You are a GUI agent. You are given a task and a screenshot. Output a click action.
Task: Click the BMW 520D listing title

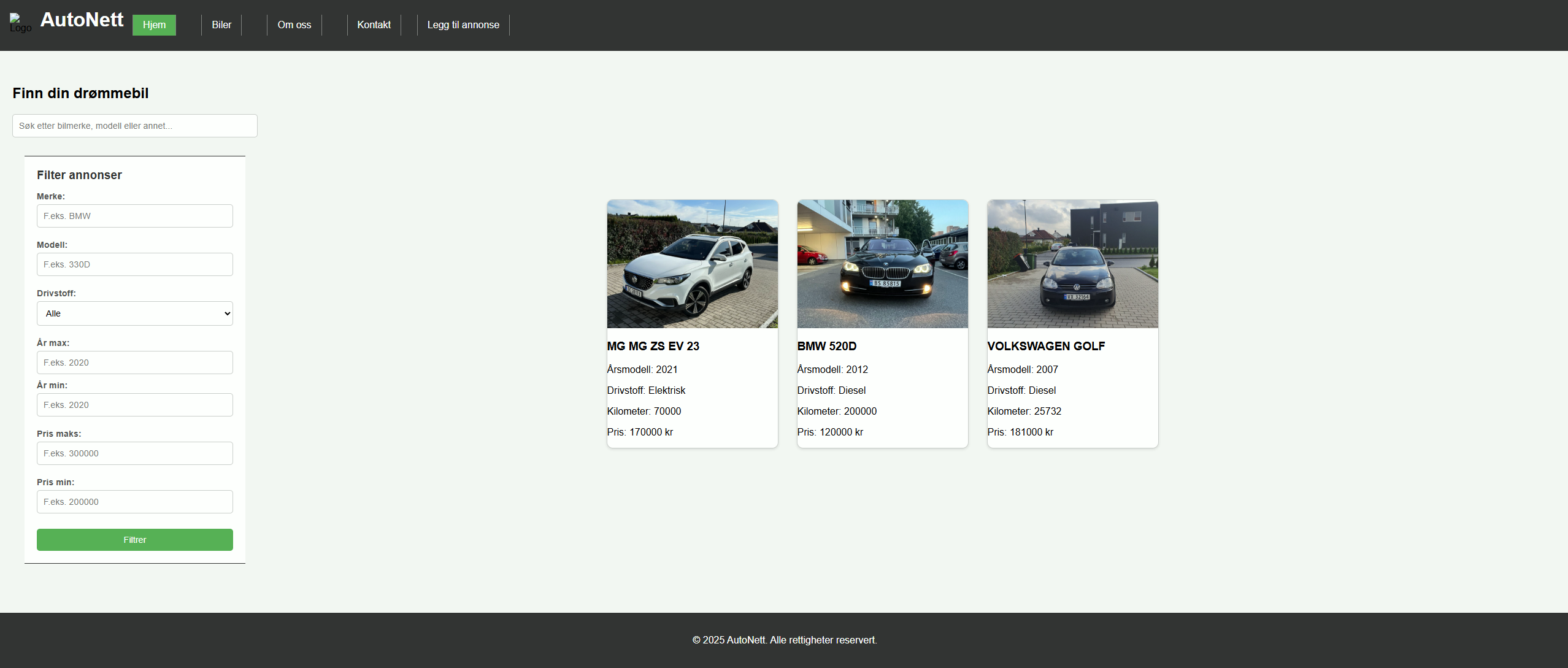pos(826,346)
